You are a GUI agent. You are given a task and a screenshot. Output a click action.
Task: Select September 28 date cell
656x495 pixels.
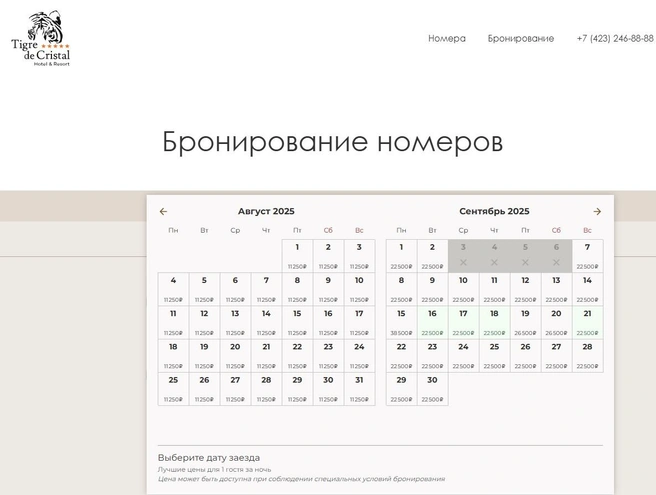(588, 356)
